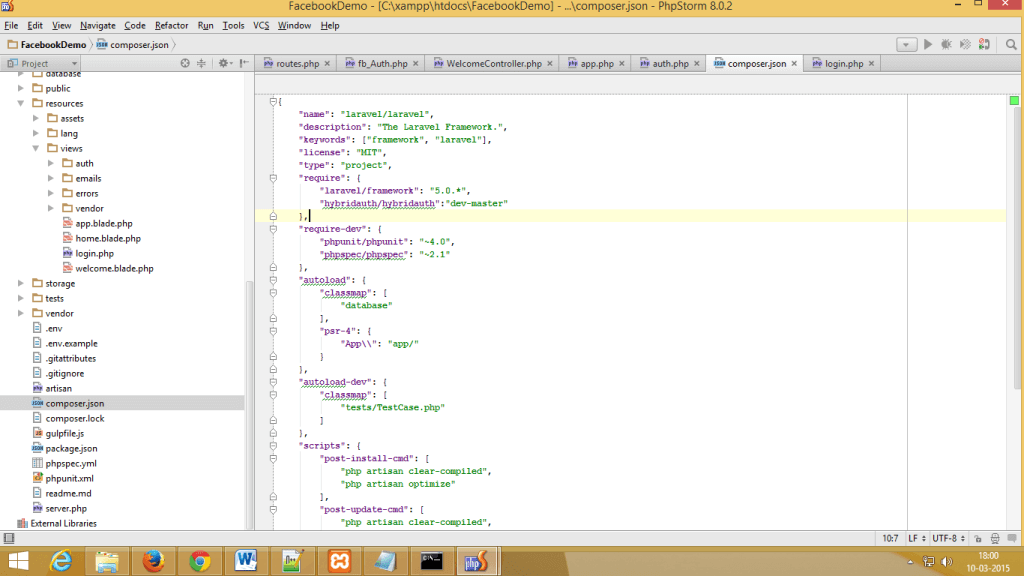Fold the "require" block in gutter

click(274, 178)
